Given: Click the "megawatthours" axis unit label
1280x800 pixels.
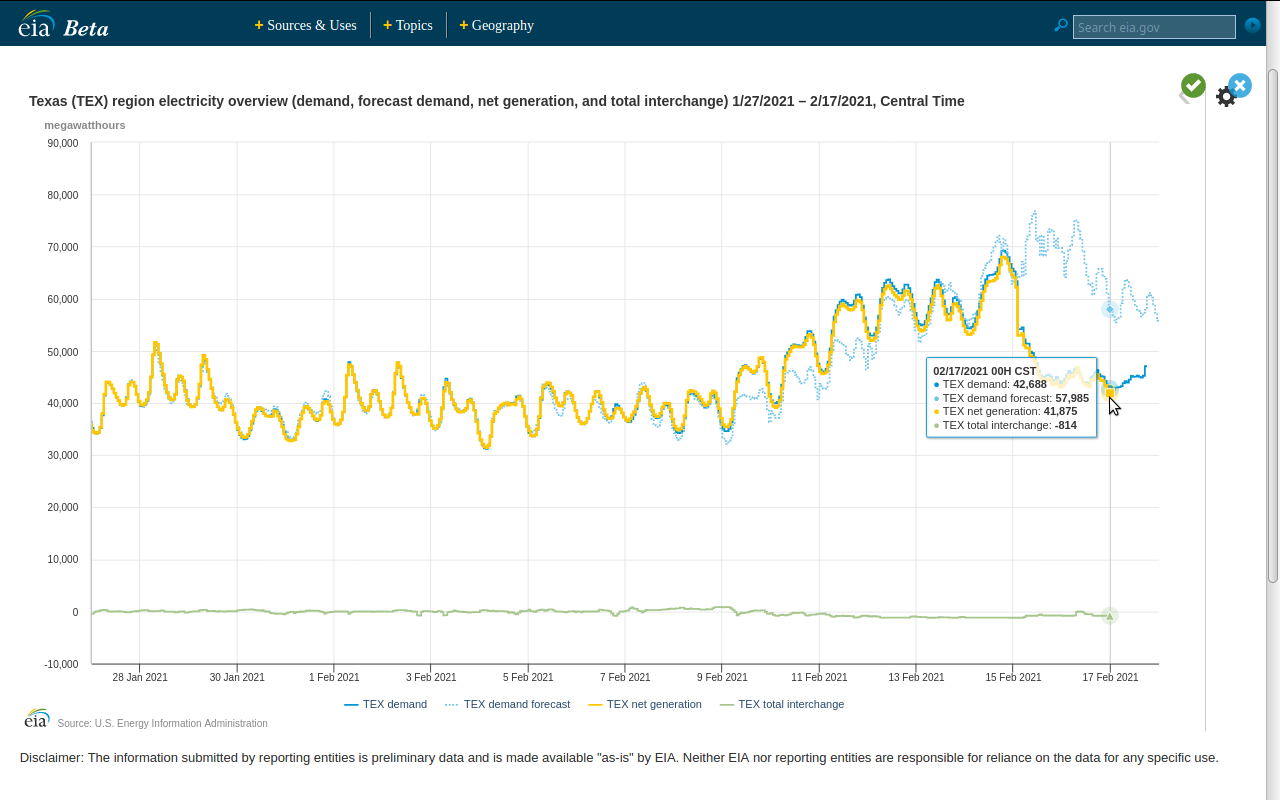Looking at the screenshot, I should tap(85, 125).
